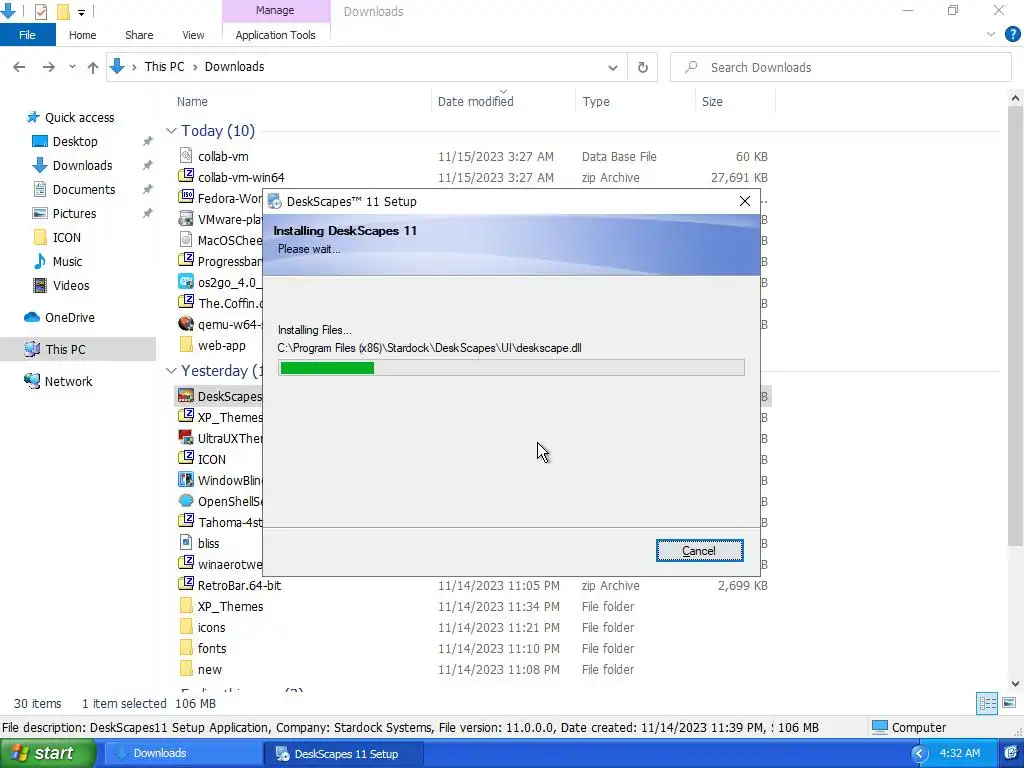The width and height of the screenshot is (1024, 768).
Task: Close the DeskScapes 11 Setup dialog
Action: [744, 201]
